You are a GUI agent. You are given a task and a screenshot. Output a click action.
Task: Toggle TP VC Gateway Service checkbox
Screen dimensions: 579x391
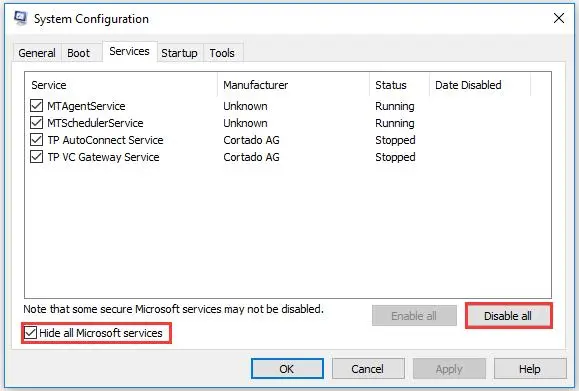pyautogui.click(x=36, y=157)
